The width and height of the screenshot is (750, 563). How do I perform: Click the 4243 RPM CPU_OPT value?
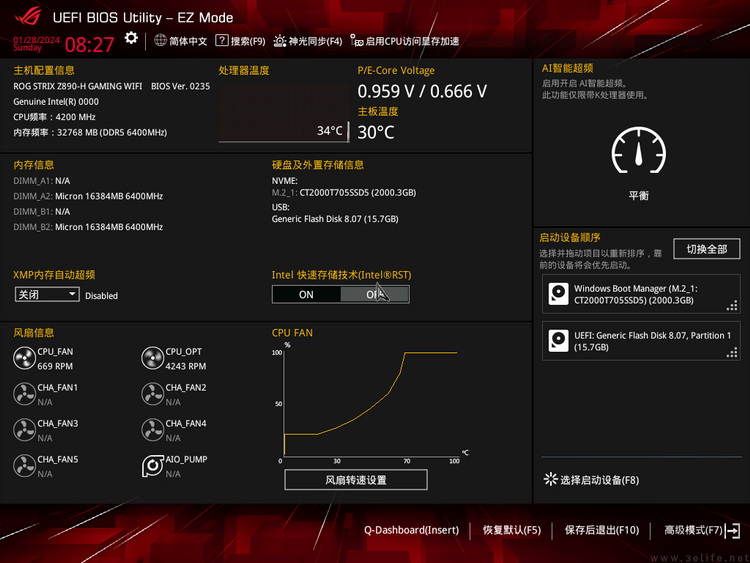click(186, 366)
